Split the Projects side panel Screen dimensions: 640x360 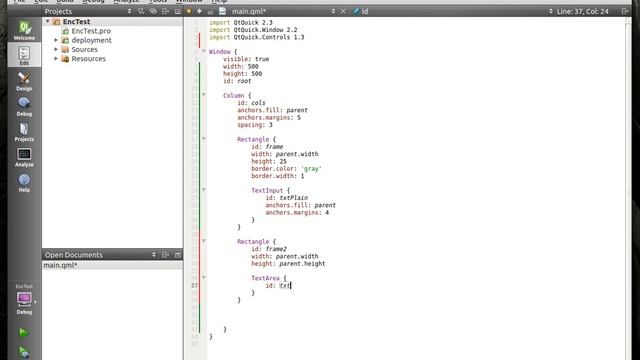pyautogui.click(x=165, y=11)
